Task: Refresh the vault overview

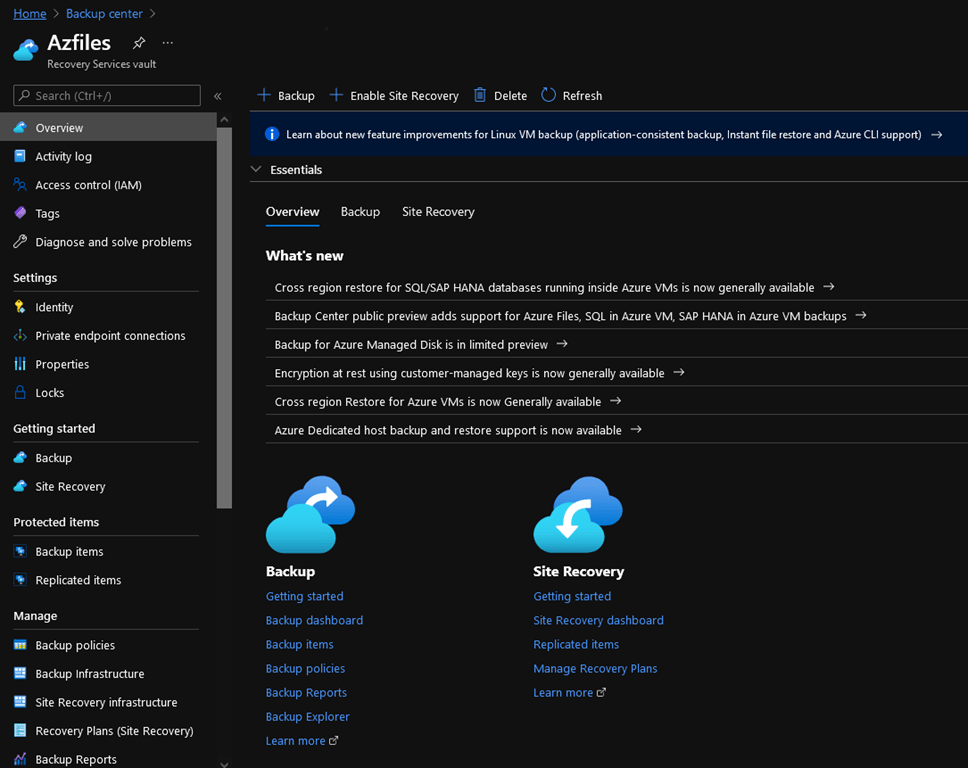Action: [572, 96]
